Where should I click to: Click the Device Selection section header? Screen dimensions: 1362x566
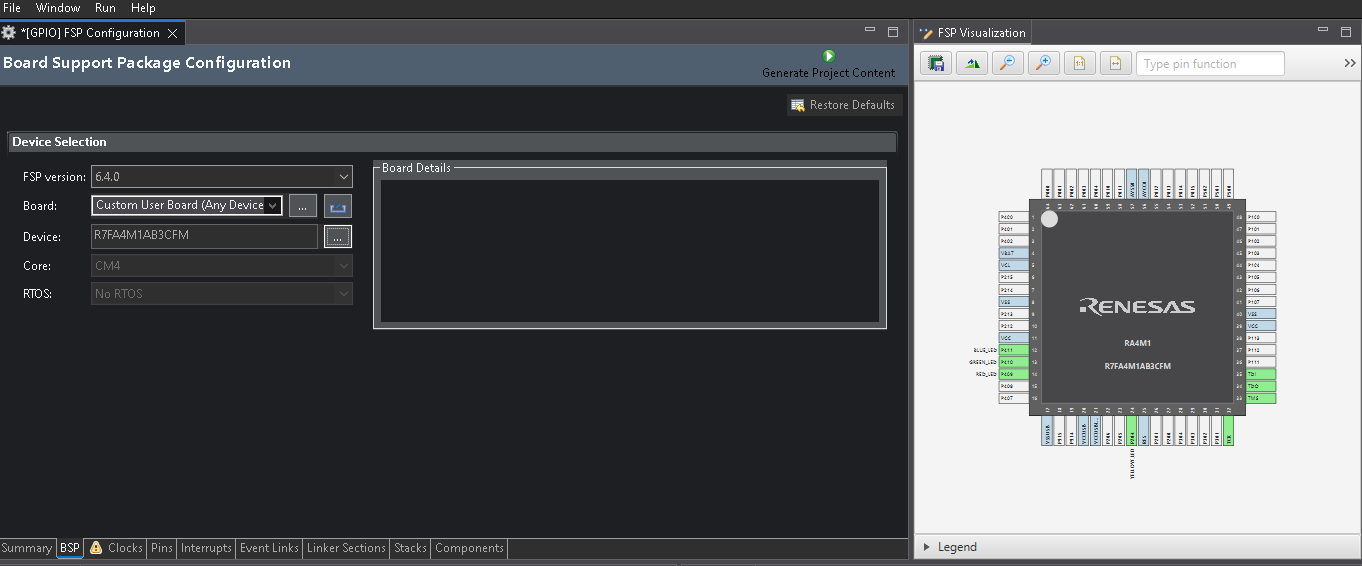click(452, 142)
